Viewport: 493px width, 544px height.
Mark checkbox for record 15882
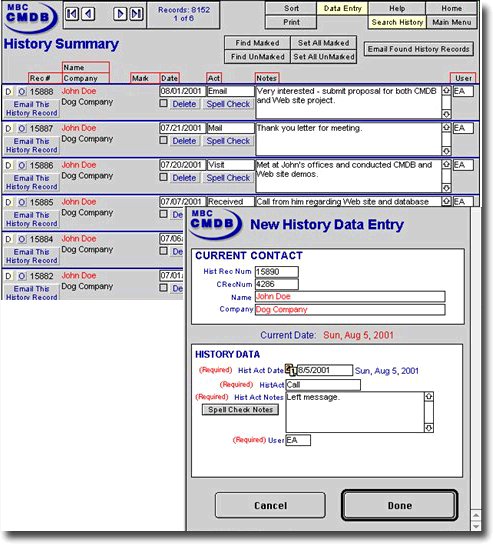coord(163,288)
